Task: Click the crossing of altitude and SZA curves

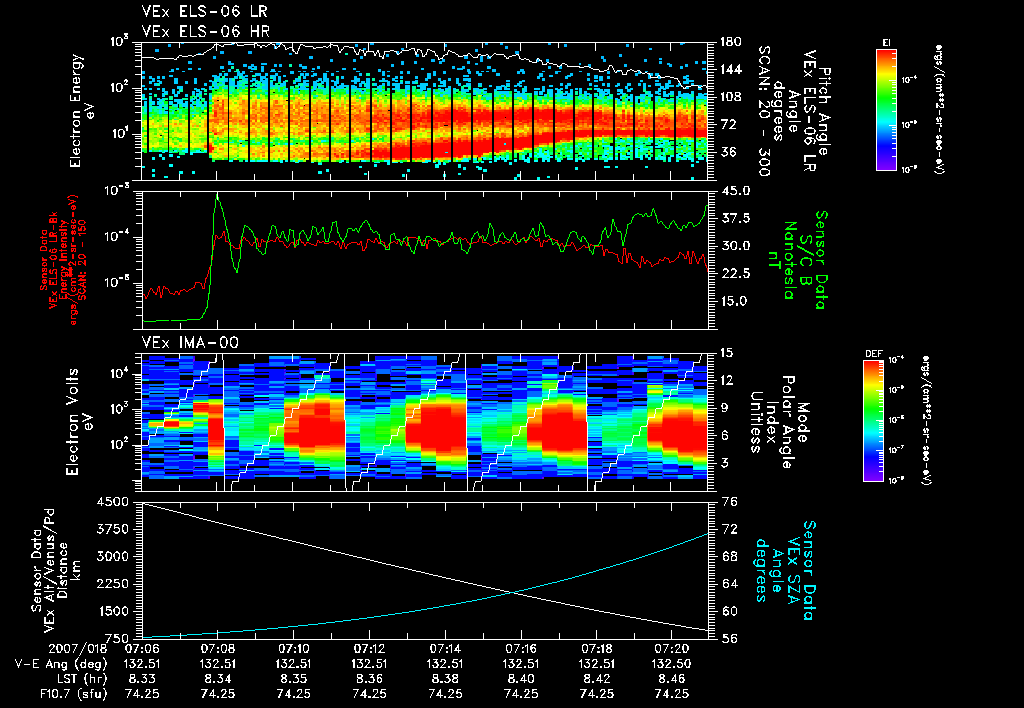Action: [x=515, y=592]
